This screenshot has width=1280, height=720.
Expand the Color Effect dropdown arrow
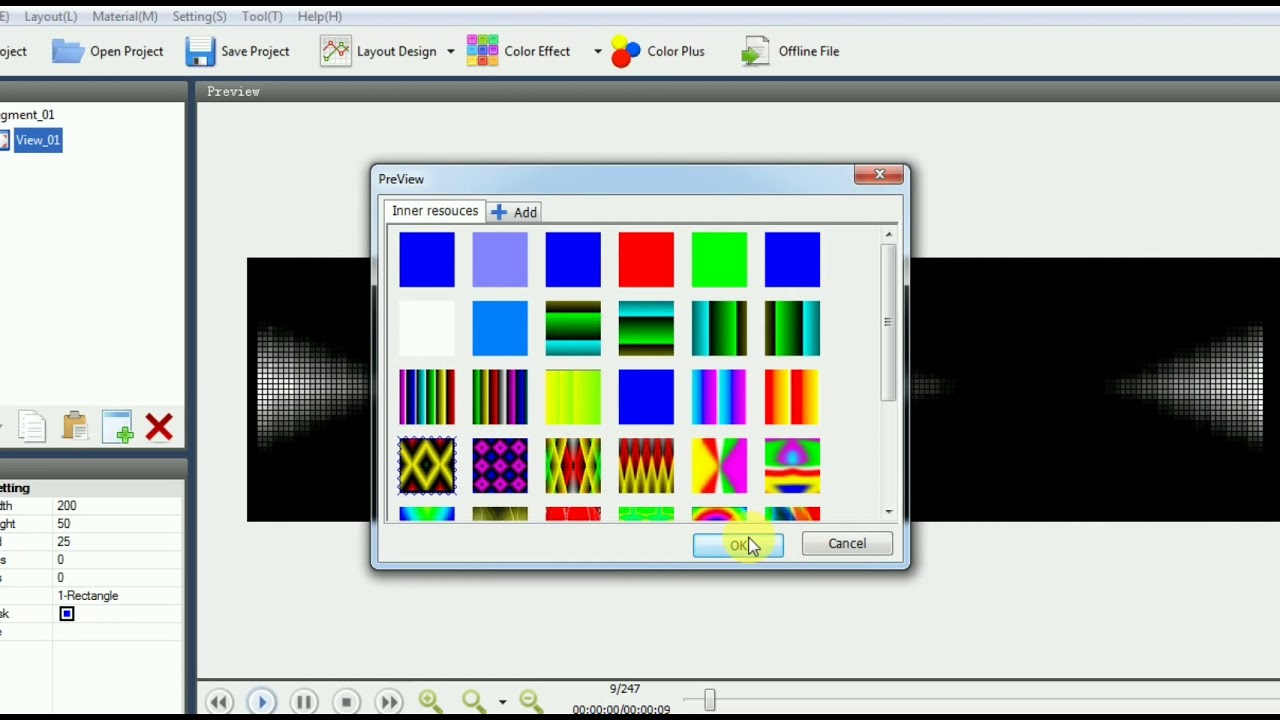click(597, 51)
